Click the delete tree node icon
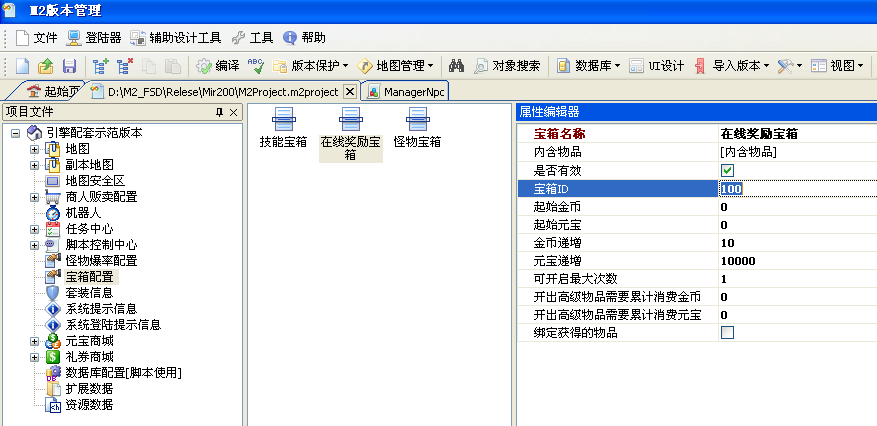Screen dimensions: 877x426 tap(125, 66)
